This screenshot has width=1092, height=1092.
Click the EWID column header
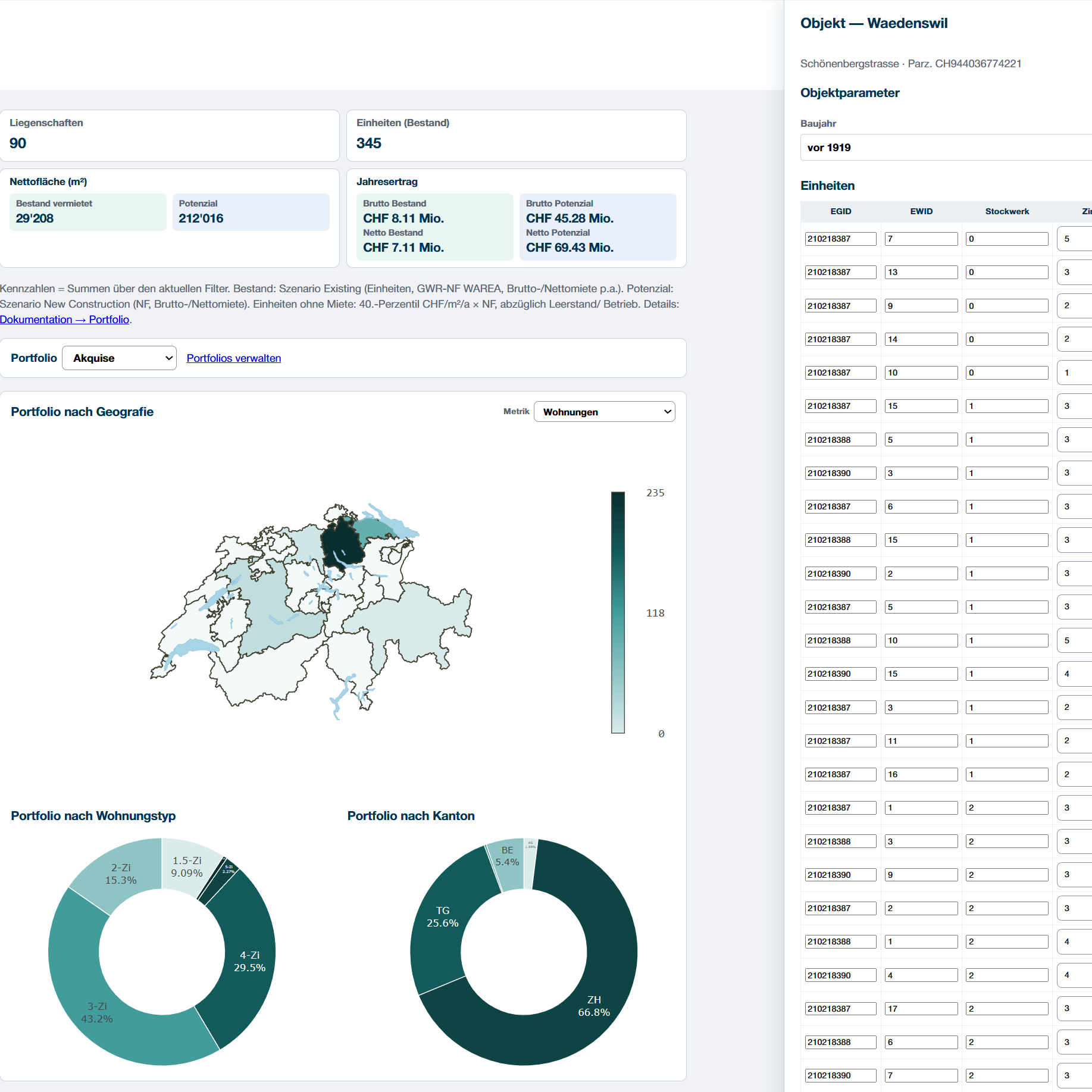coord(921,211)
